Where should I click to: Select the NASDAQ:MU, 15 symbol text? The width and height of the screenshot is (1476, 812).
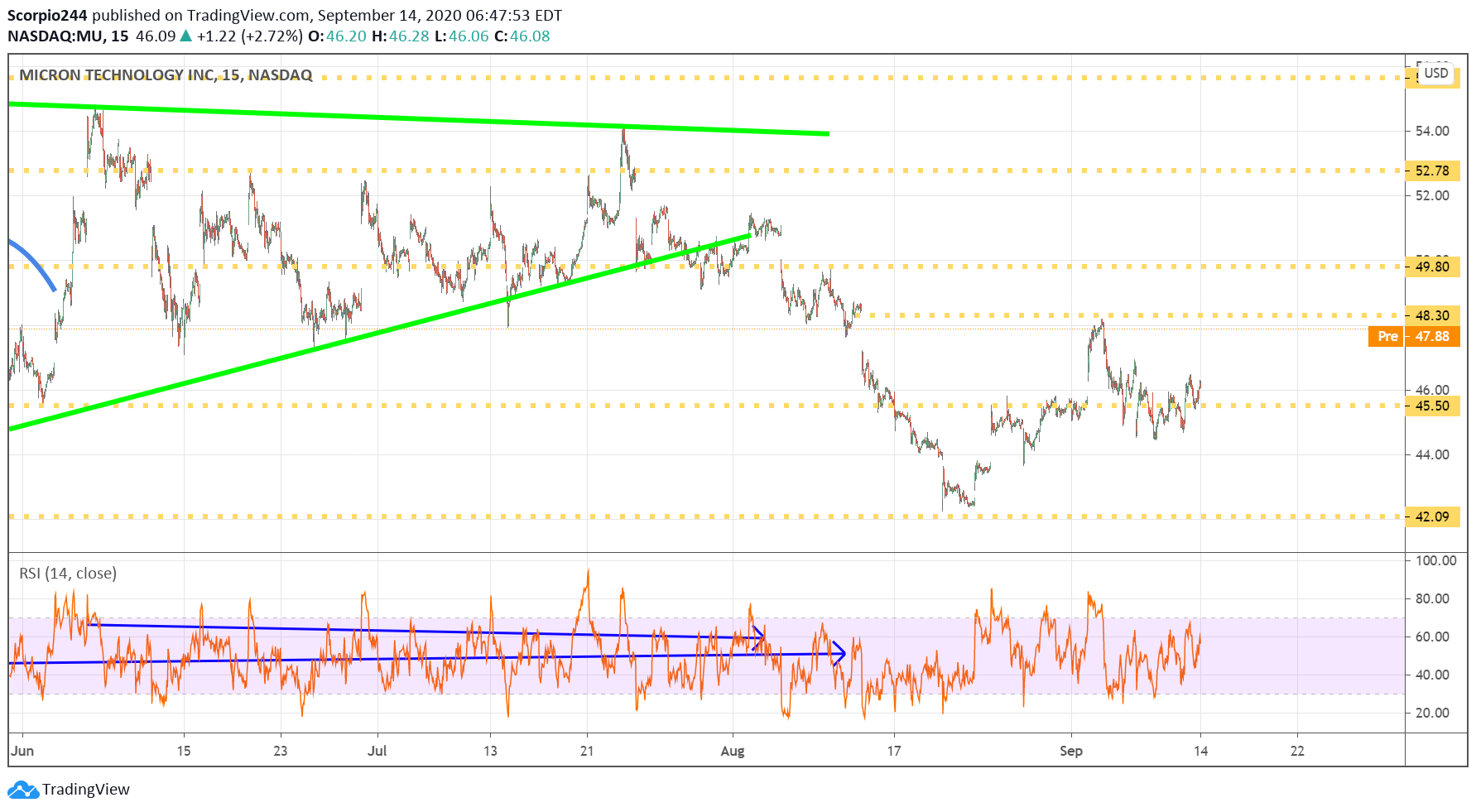(x=68, y=36)
